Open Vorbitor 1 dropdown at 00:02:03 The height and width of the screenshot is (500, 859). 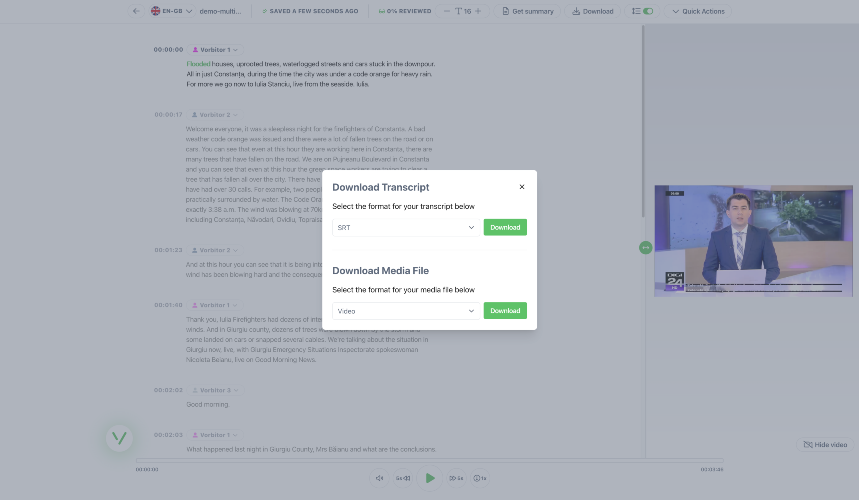pos(215,435)
